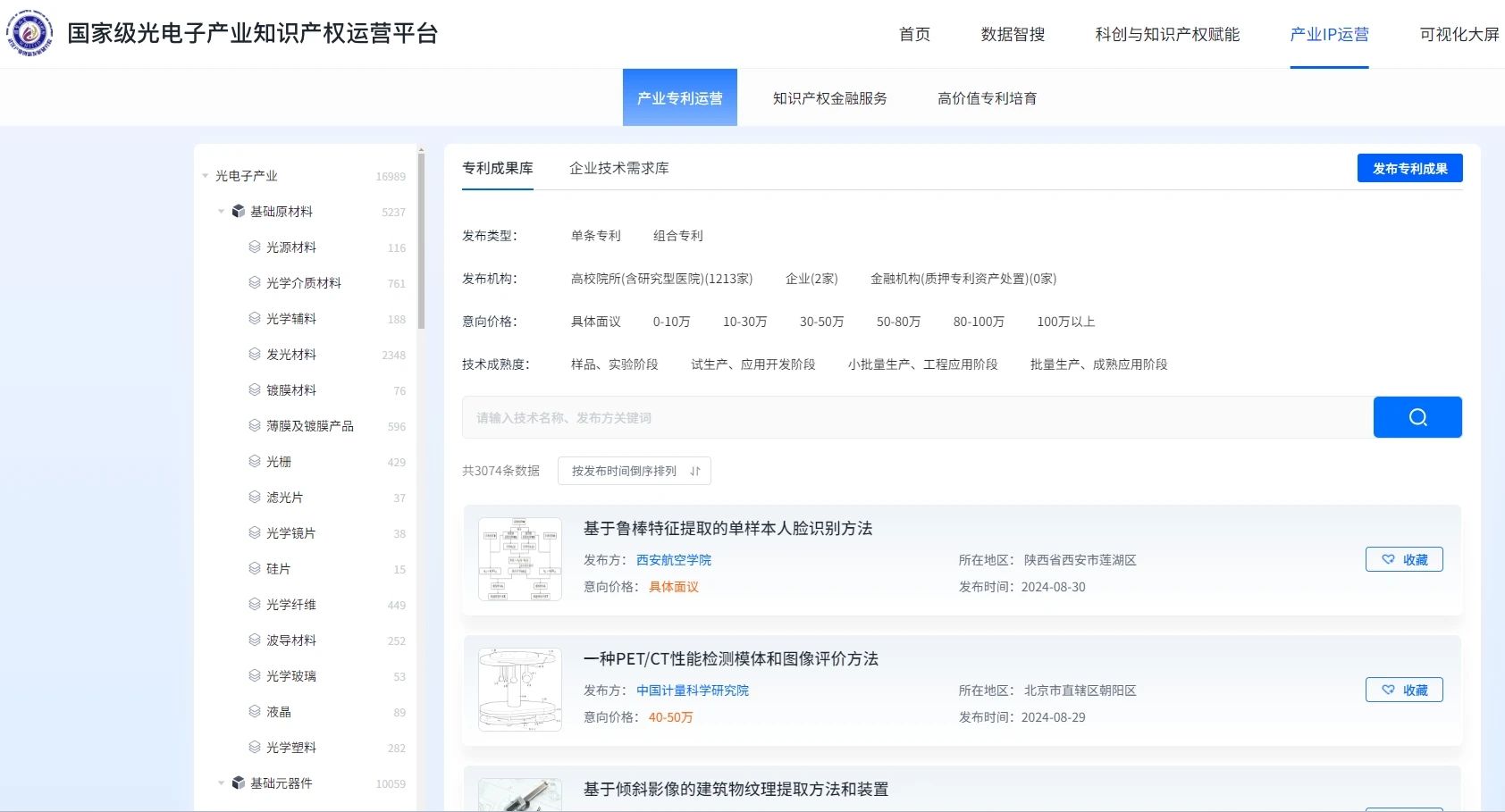
Task: Select 0-10万 price filter
Action: click(672, 322)
